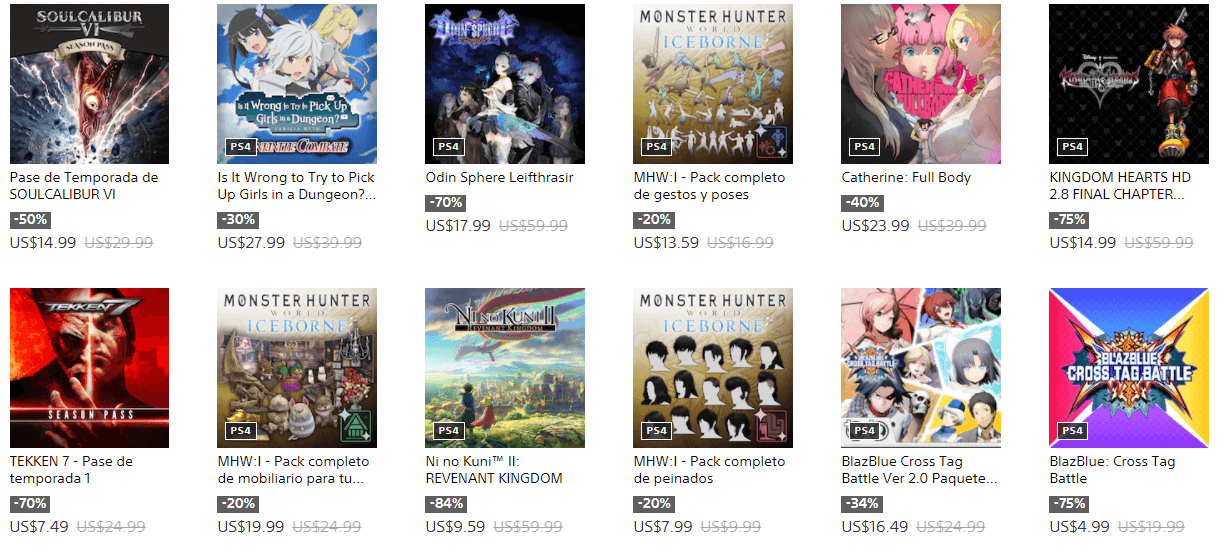Click the -75% discount badge under Kingdom Hearts

click(x=1069, y=220)
